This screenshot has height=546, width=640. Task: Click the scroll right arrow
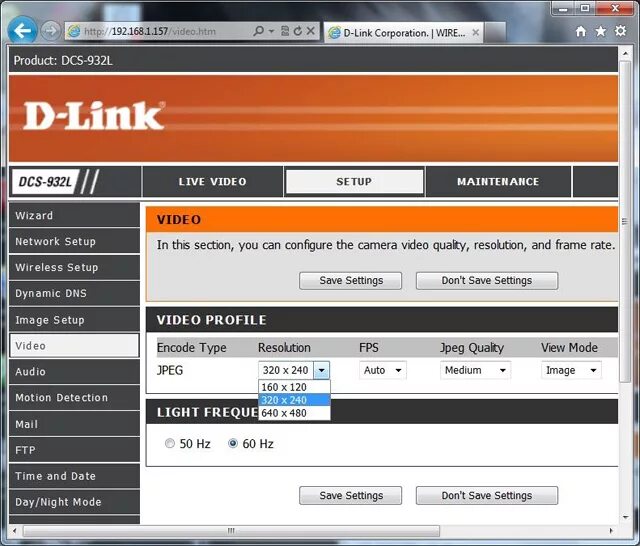[611, 530]
